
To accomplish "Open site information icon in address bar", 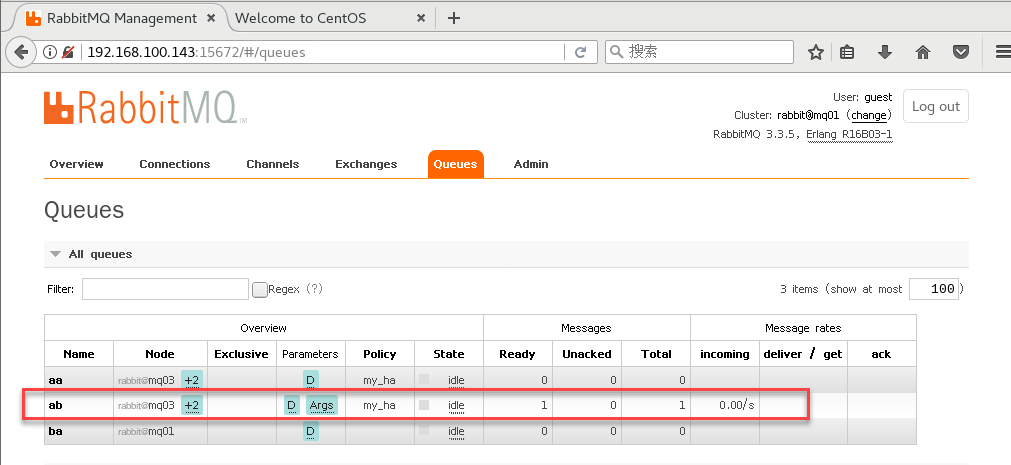I will [x=50, y=52].
